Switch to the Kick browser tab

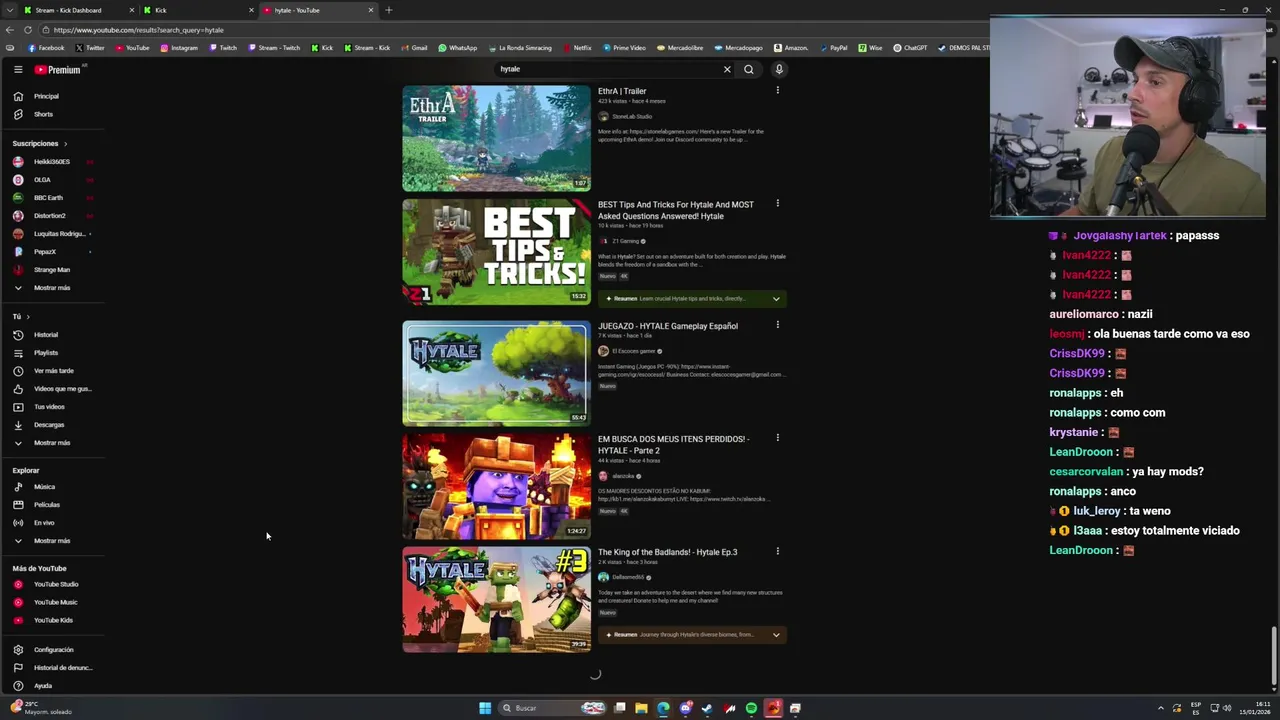tap(198, 10)
